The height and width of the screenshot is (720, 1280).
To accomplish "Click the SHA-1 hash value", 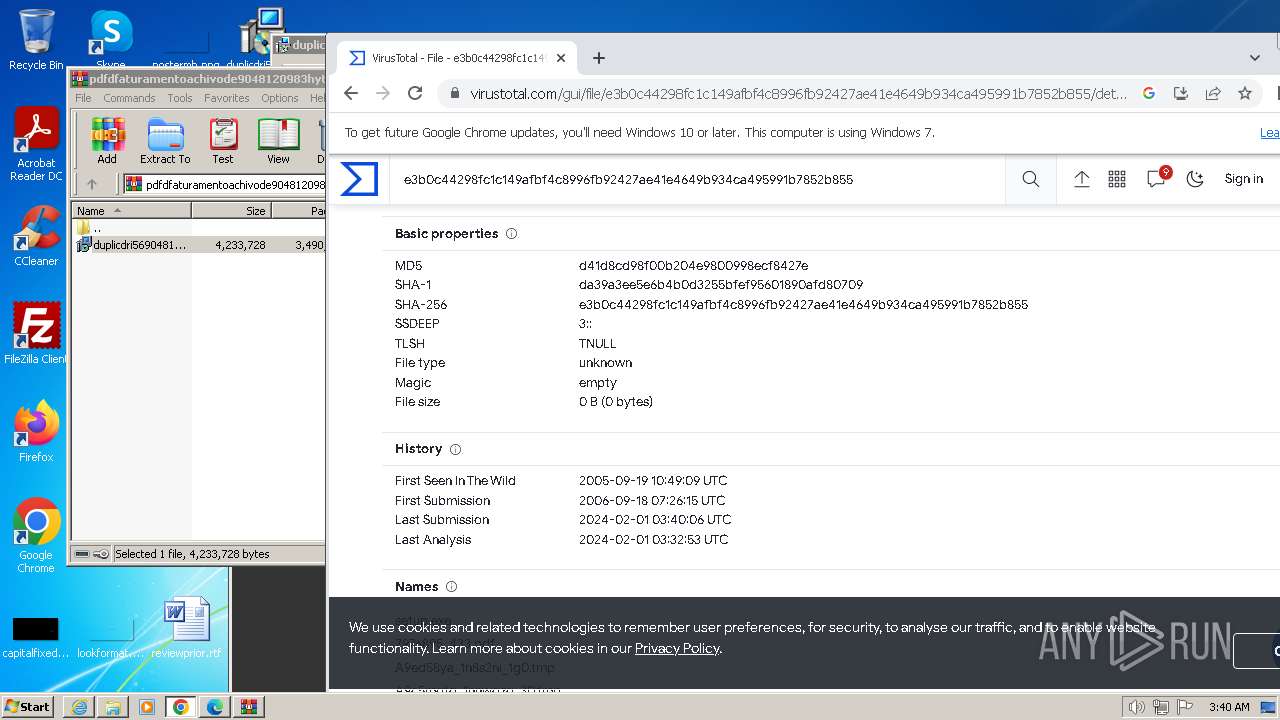I will coord(721,285).
